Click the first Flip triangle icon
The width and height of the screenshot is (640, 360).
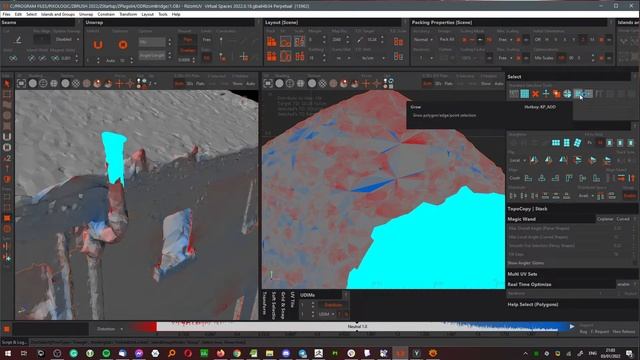click(534, 160)
